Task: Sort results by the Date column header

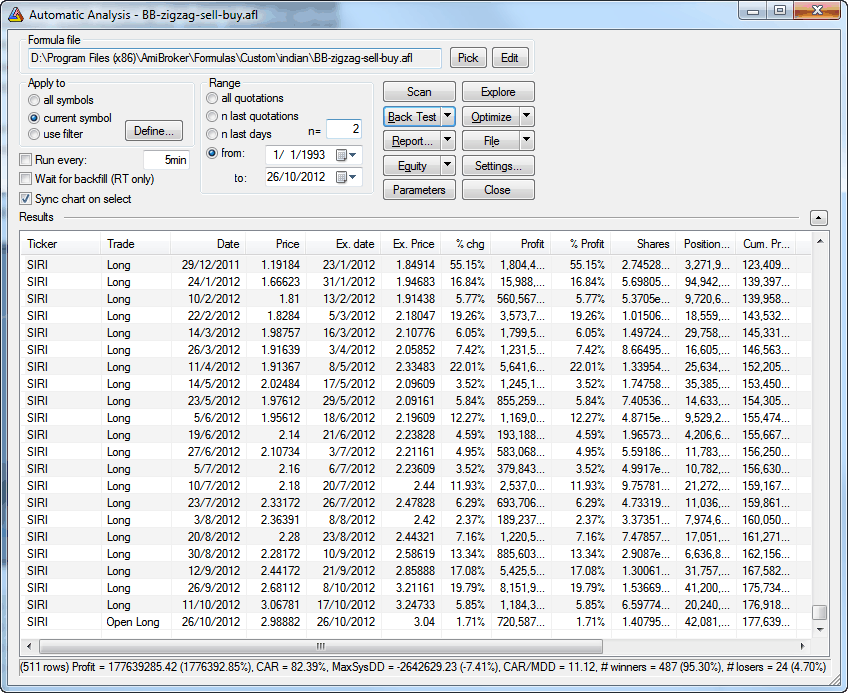Action: (208, 244)
